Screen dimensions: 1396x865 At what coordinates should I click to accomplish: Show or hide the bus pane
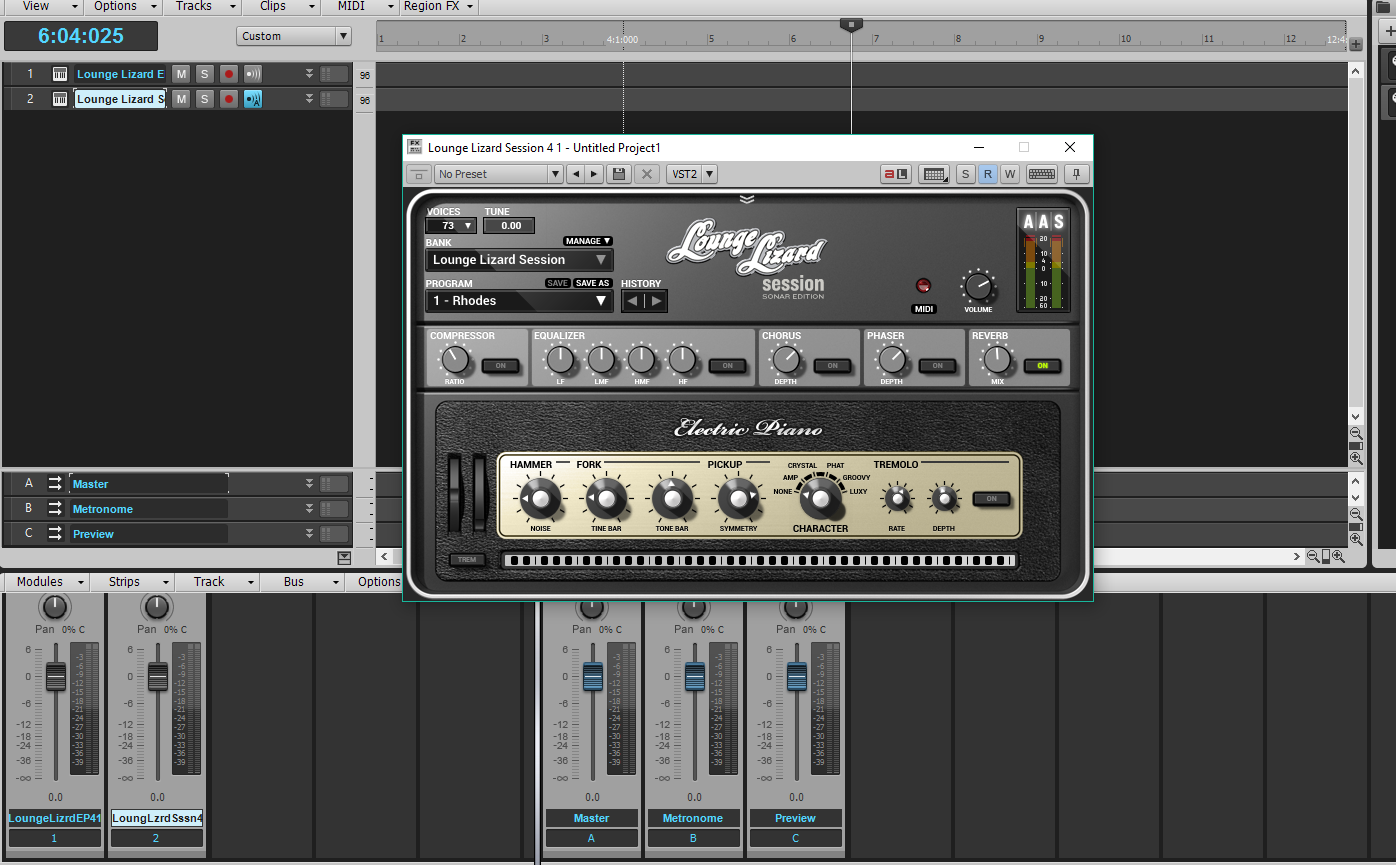click(344, 557)
